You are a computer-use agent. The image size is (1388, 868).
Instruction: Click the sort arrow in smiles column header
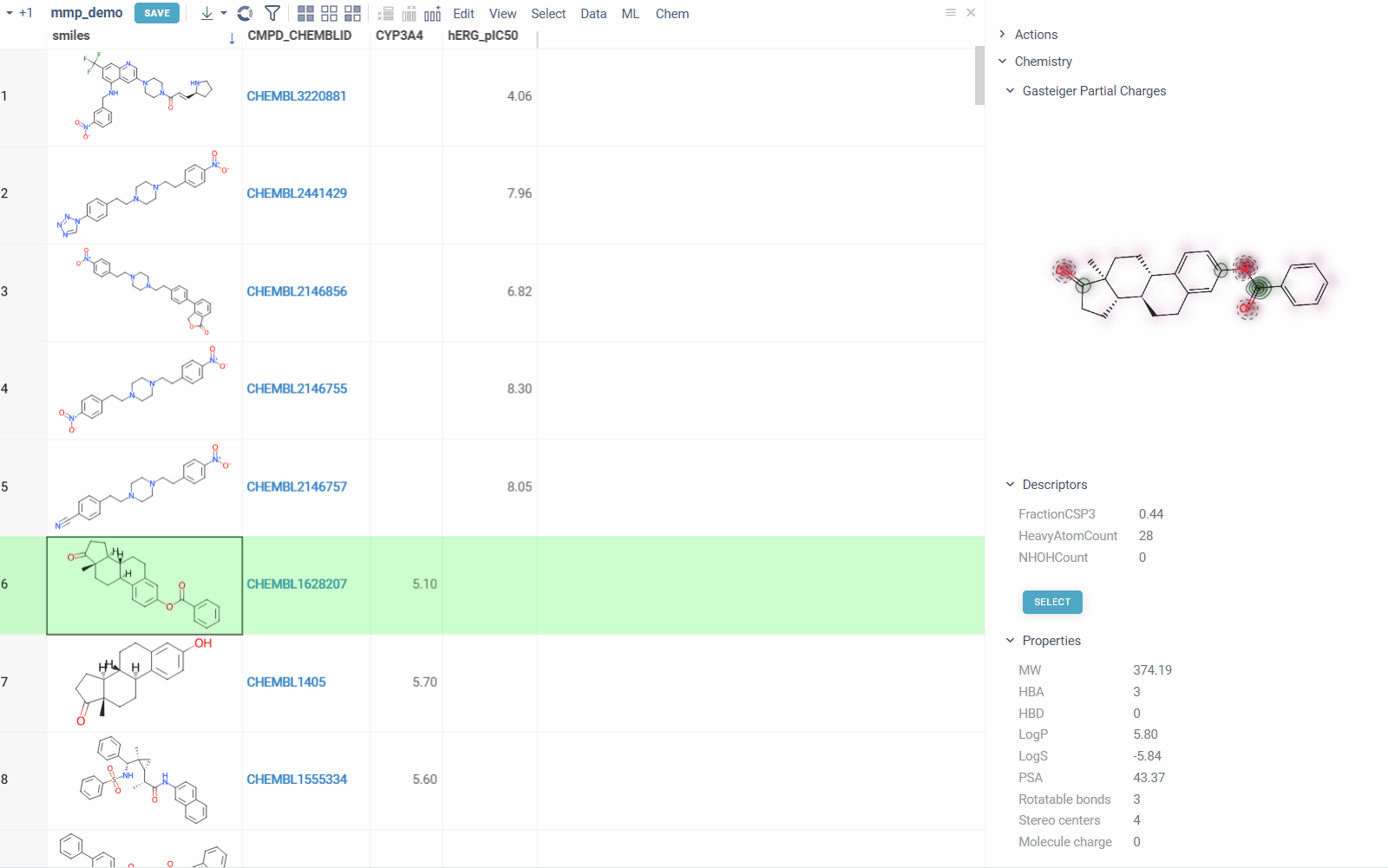coord(232,38)
